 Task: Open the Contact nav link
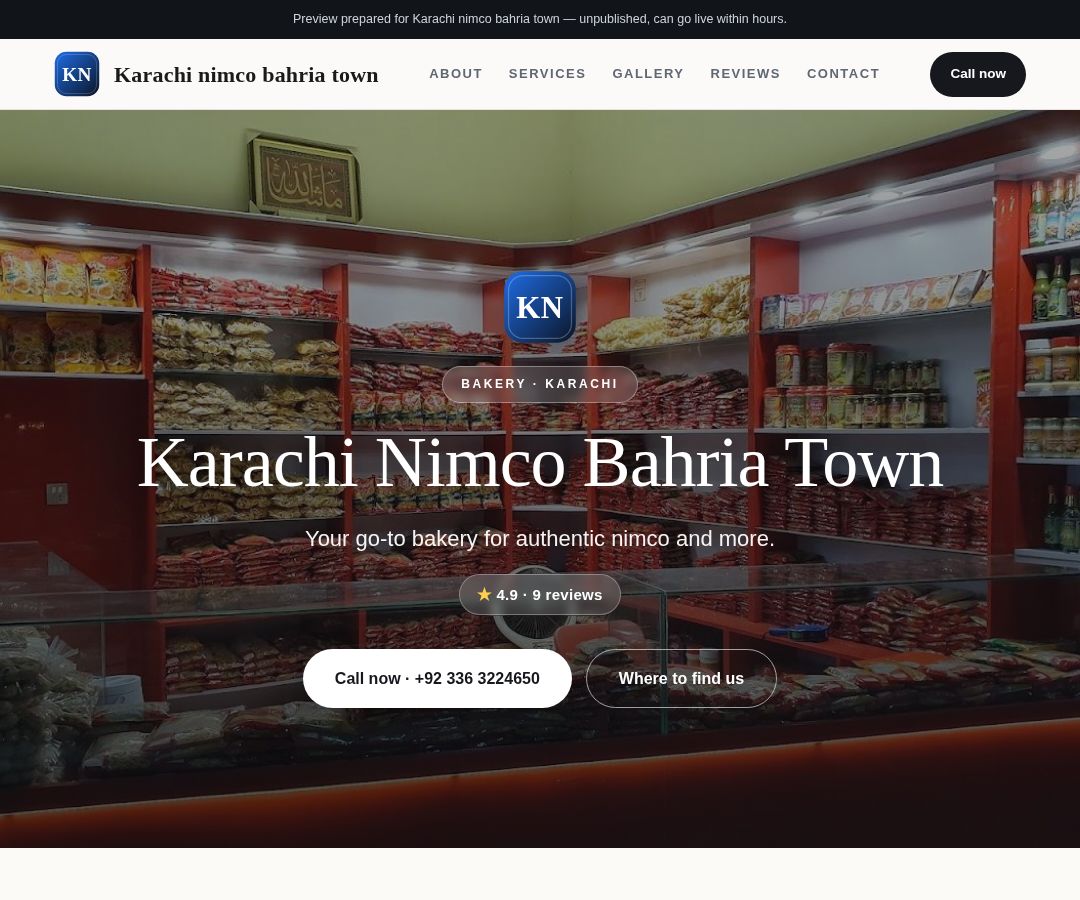click(843, 74)
